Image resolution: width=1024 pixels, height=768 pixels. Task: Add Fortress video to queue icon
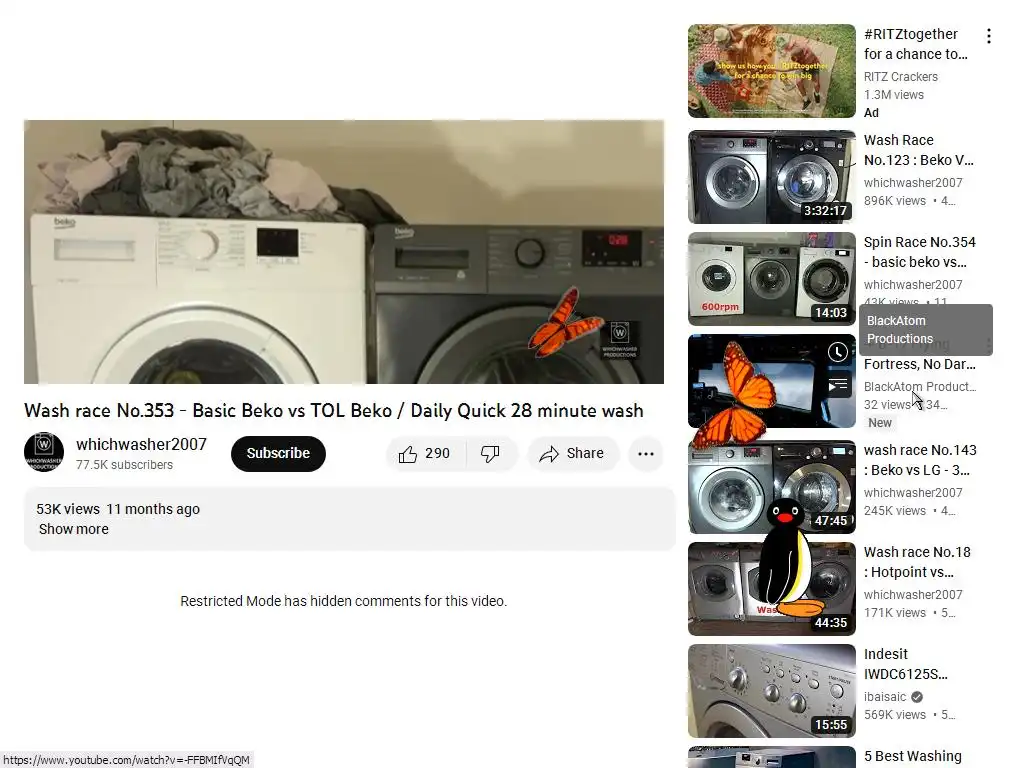[838, 385]
